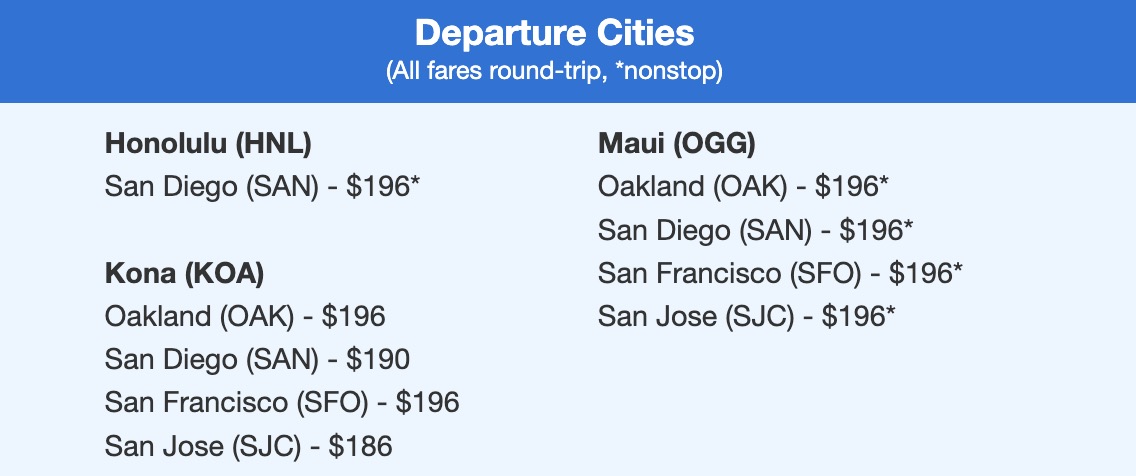Select the Honolulu (HNL) destination heading
This screenshot has width=1136, height=476.
[208, 144]
